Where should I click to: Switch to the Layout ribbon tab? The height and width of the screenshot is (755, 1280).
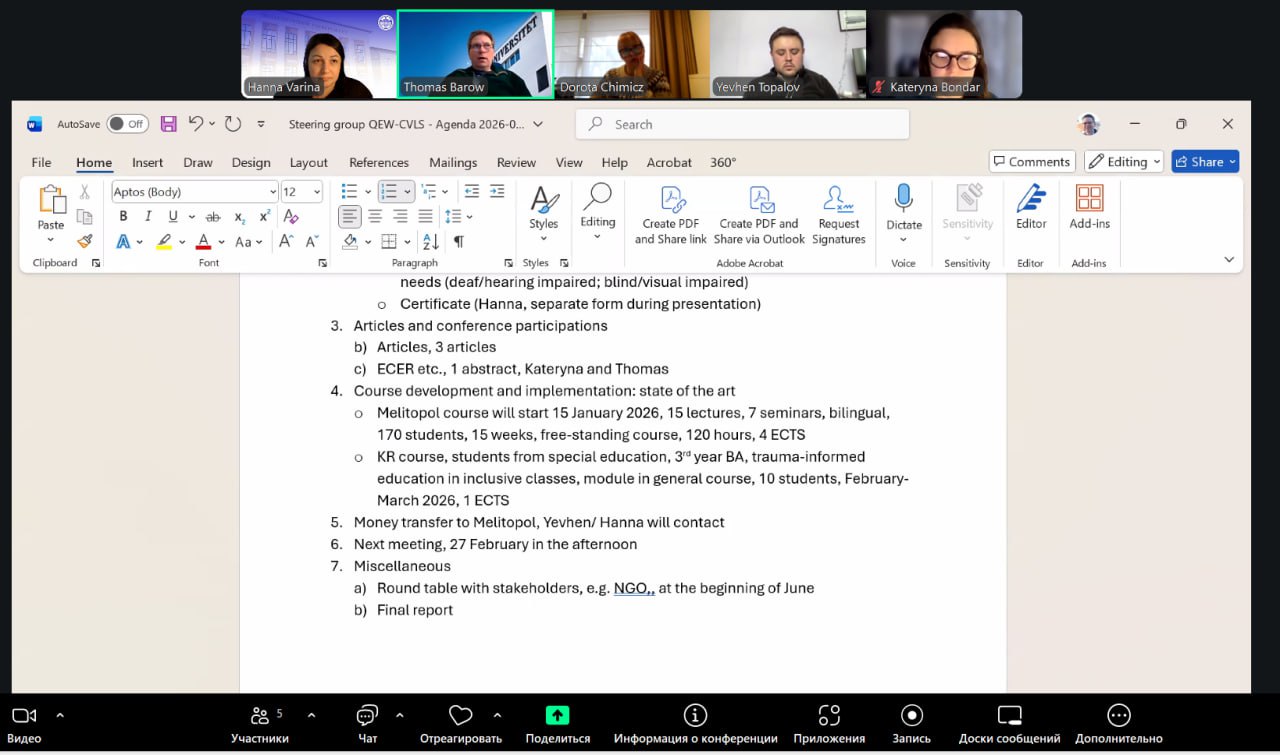(x=308, y=162)
